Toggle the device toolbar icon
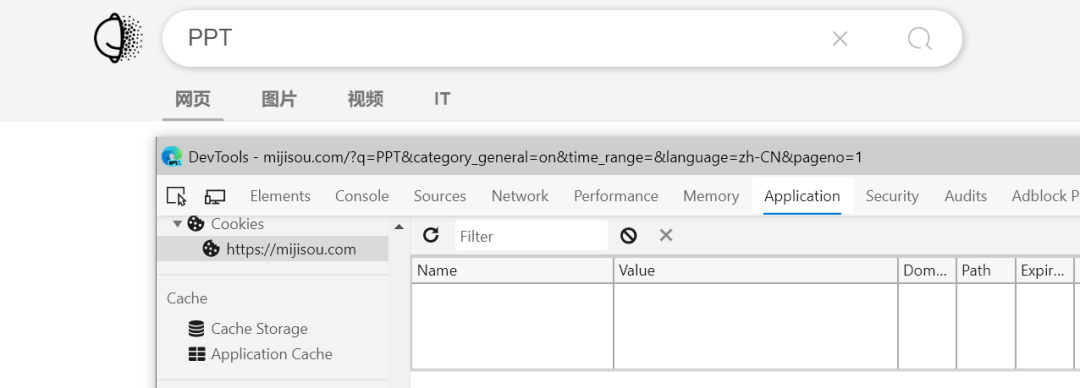The image size is (1080, 388). (x=215, y=197)
